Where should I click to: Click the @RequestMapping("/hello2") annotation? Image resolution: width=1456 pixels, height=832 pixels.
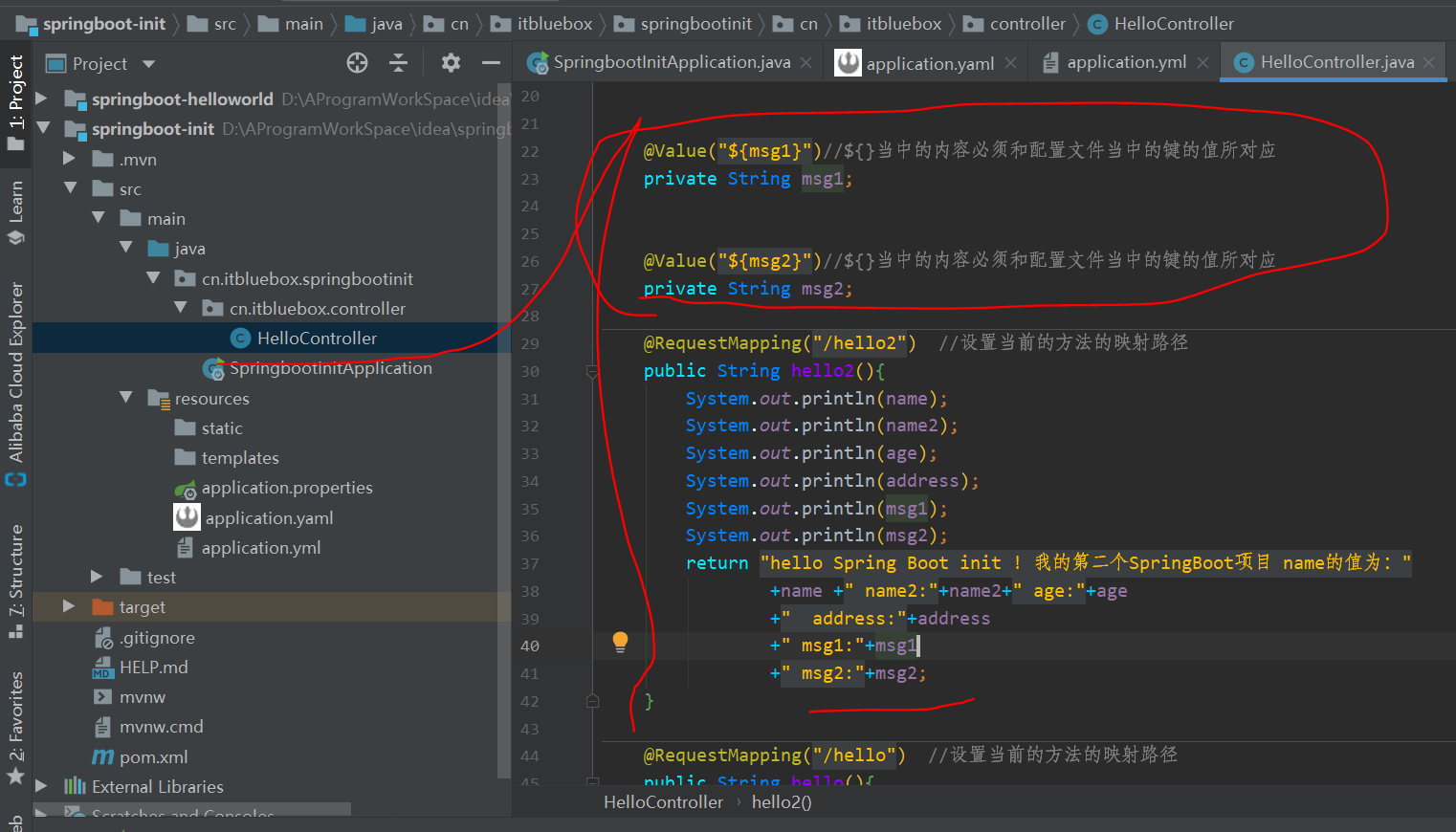780,342
